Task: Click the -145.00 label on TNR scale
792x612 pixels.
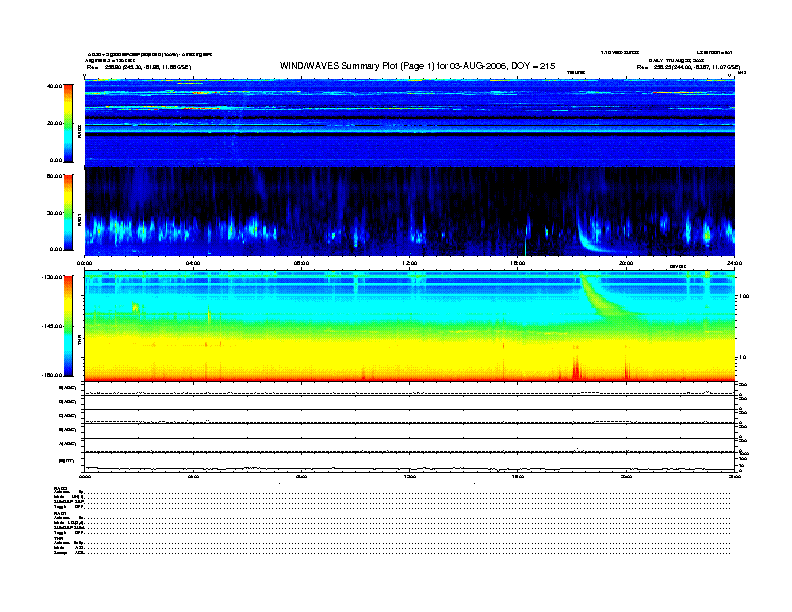Action: (53, 326)
